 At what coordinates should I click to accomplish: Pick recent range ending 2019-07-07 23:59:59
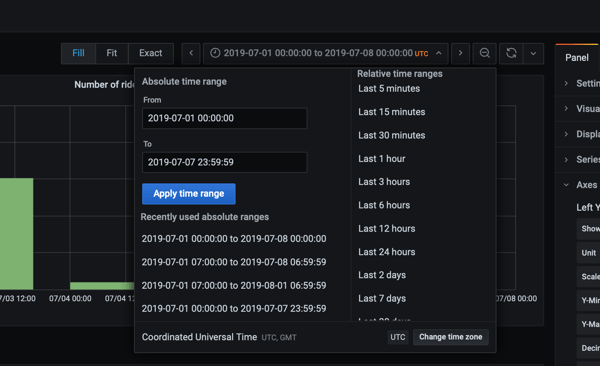pyautogui.click(x=234, y=309)
